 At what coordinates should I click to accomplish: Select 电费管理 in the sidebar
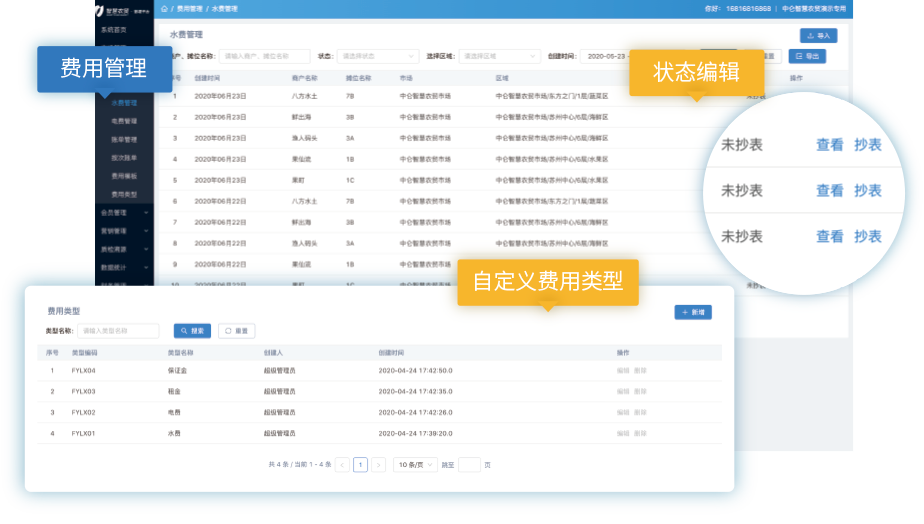pos(124,121)
